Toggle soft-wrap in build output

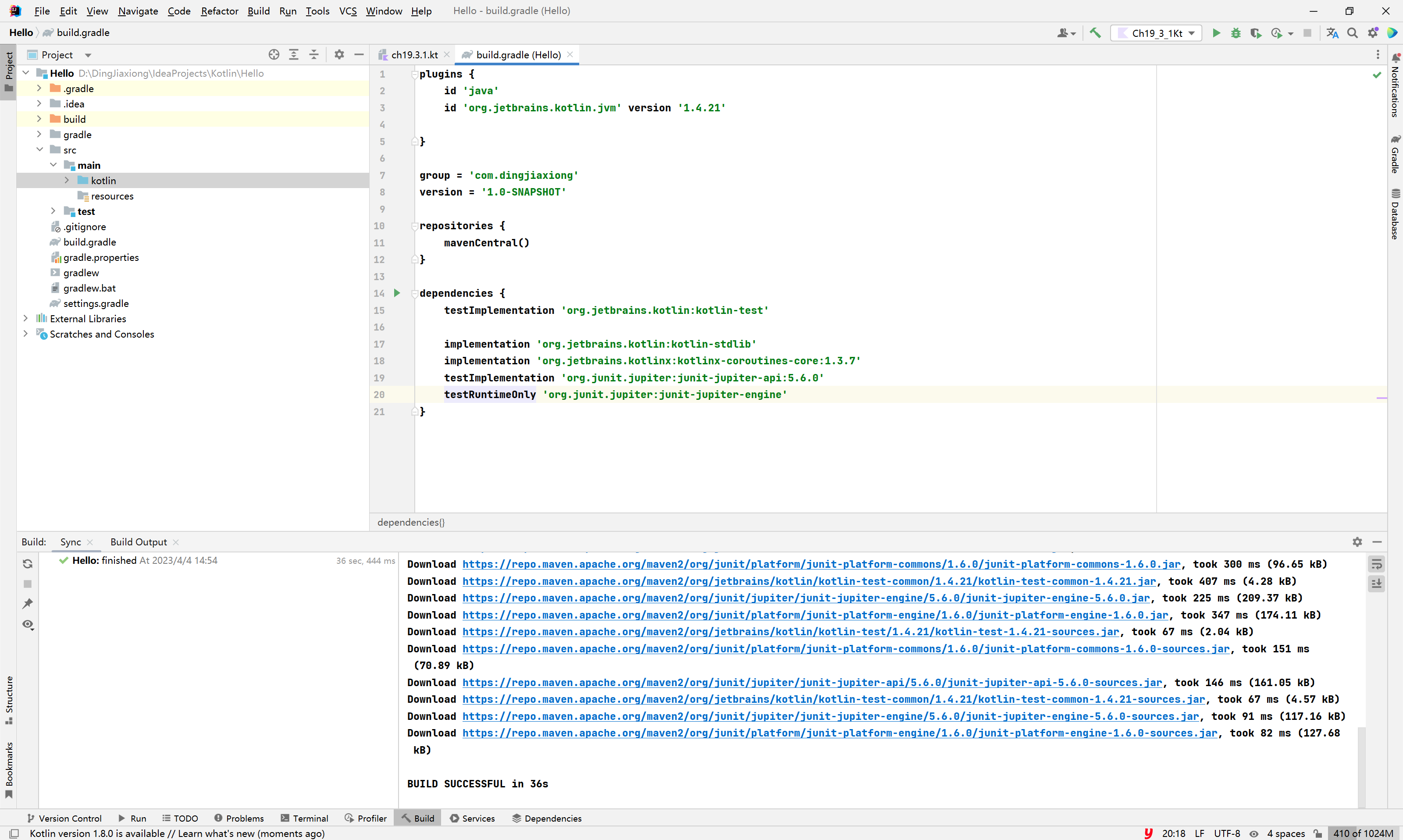click(x=1376, y=564)
